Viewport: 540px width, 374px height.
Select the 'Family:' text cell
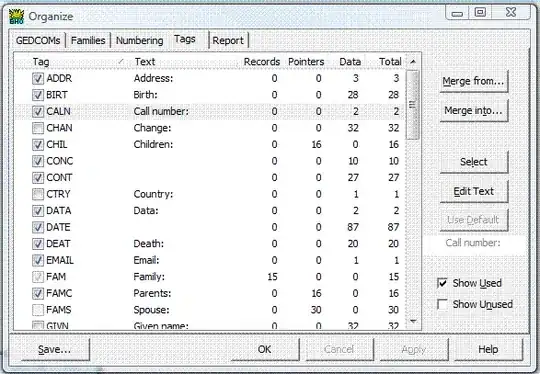click(149, 277)
